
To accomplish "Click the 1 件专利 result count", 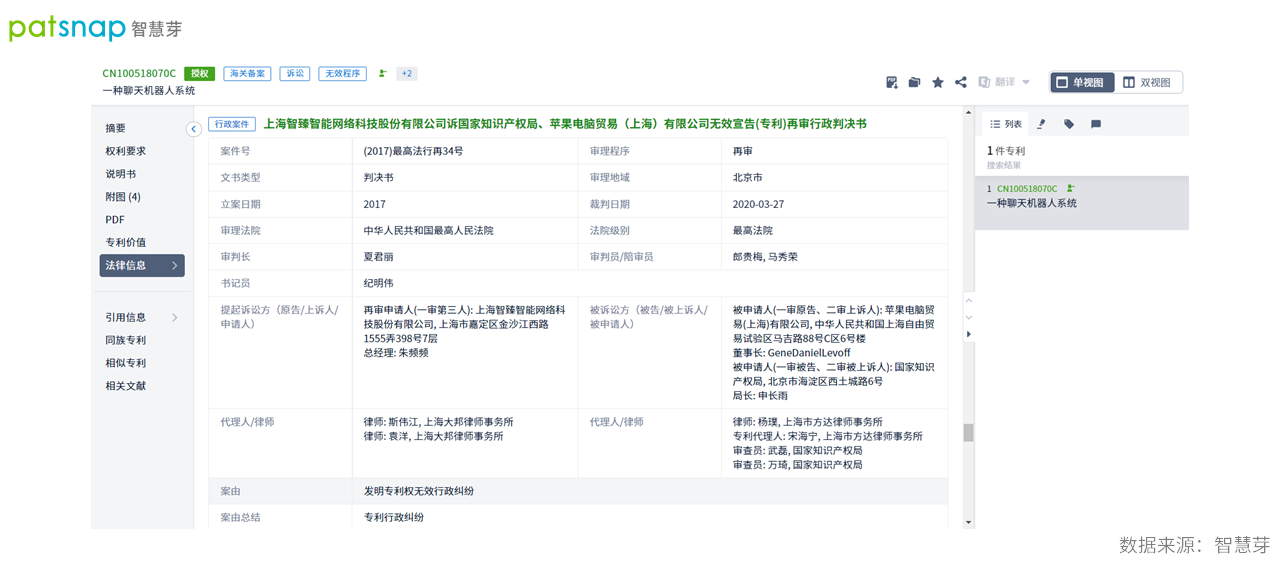I will (x=1006, y=151).
